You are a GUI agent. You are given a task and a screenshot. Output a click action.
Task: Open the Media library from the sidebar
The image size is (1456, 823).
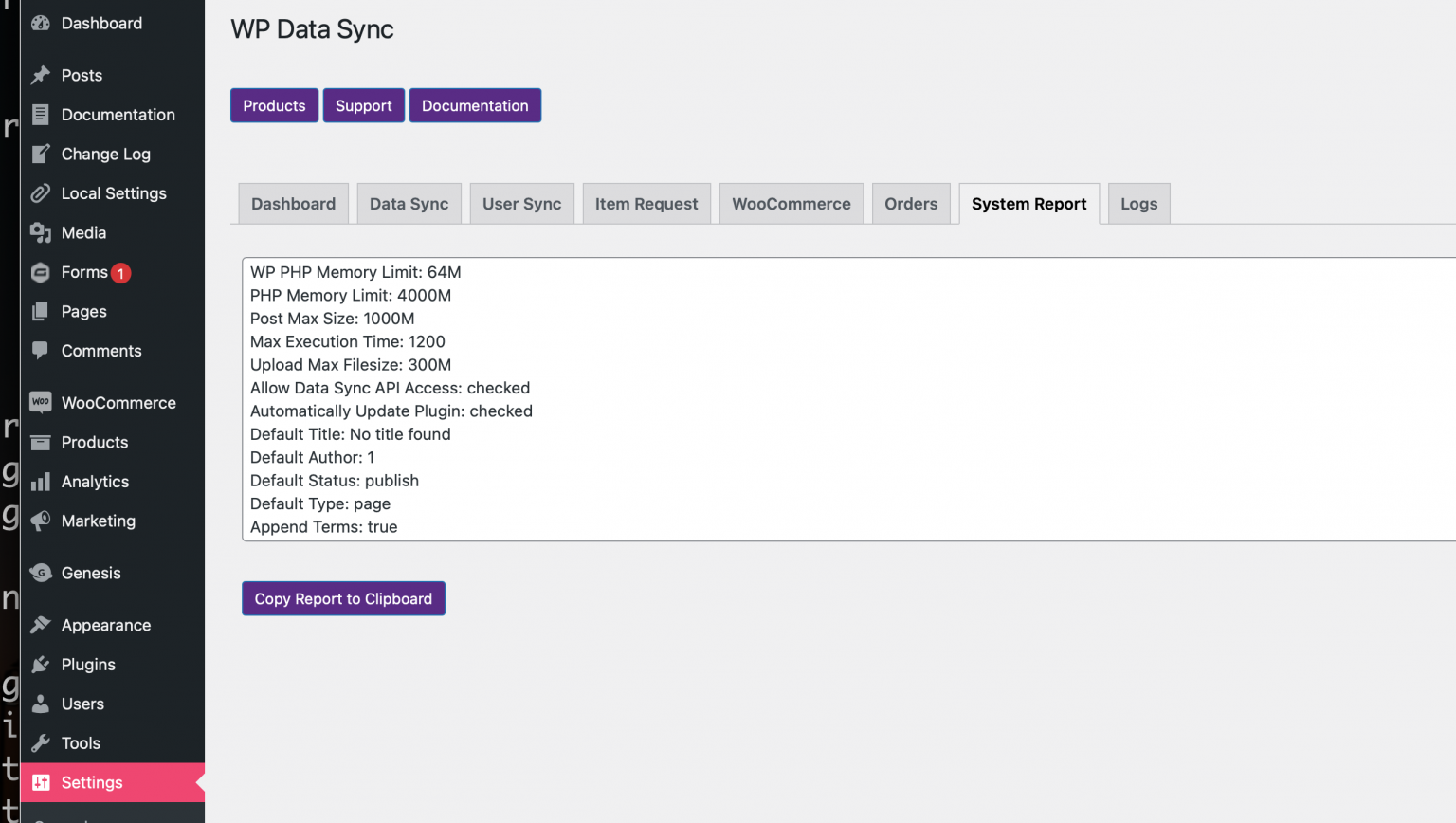coord(42,232)
